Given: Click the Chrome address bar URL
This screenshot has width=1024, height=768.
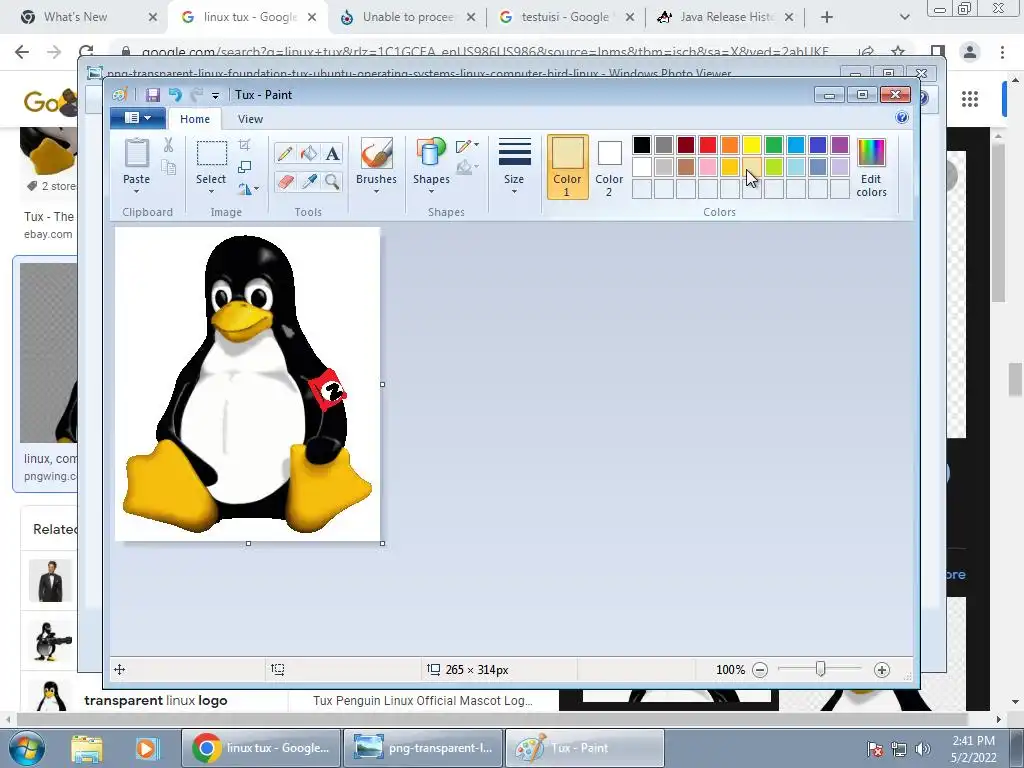Looking at the screenshot, I should (485, 52).
